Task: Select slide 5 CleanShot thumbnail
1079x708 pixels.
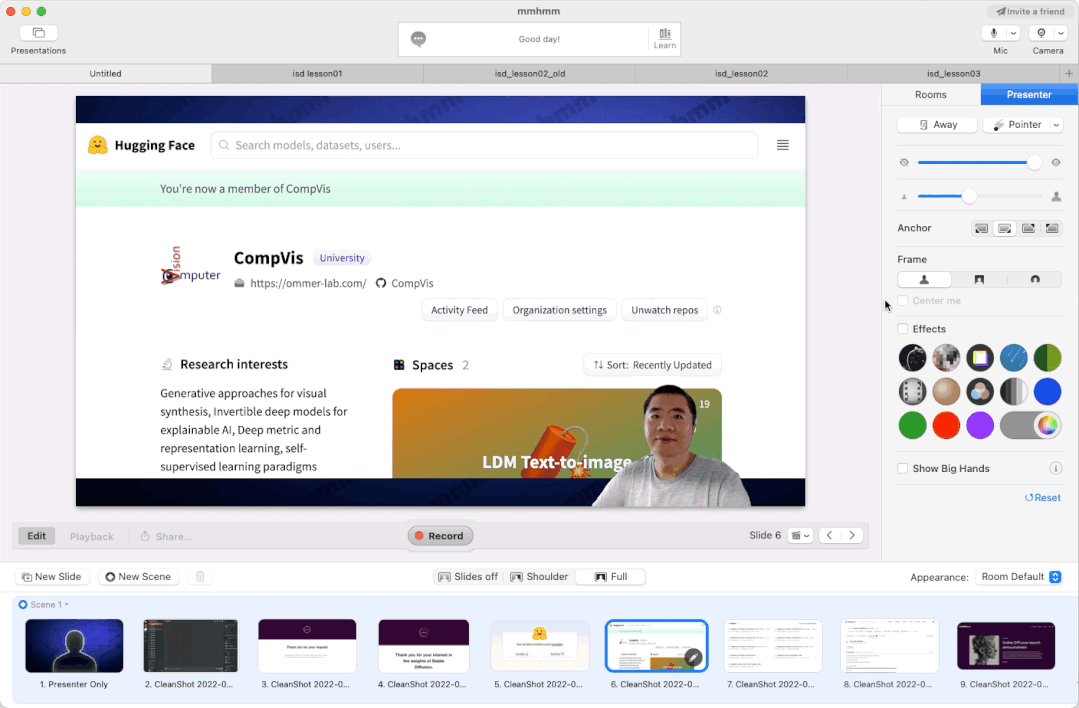Action: (x=540, y=646)
